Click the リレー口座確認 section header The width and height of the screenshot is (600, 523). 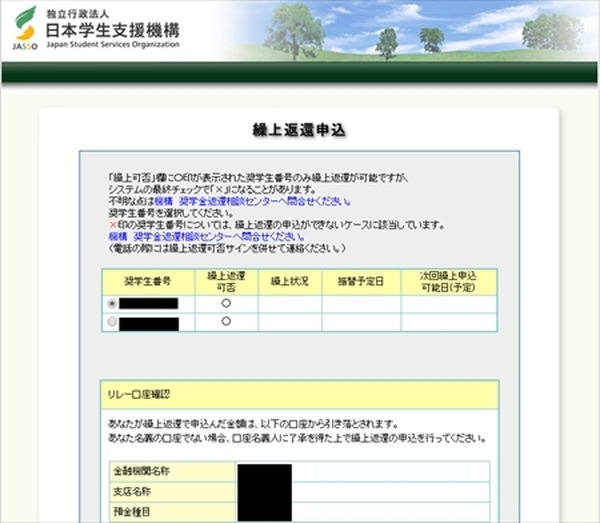[300, 395]
